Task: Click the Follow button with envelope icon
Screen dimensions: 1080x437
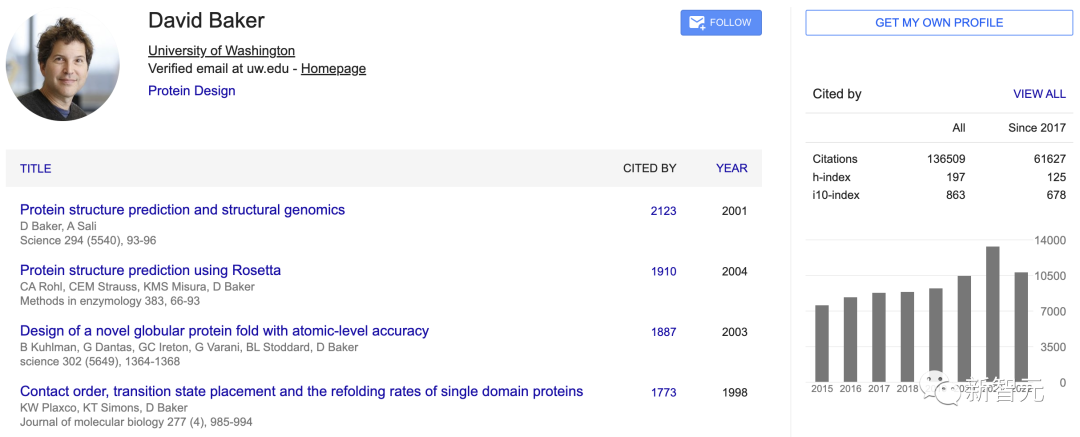Action: click(x=720, y=23)
